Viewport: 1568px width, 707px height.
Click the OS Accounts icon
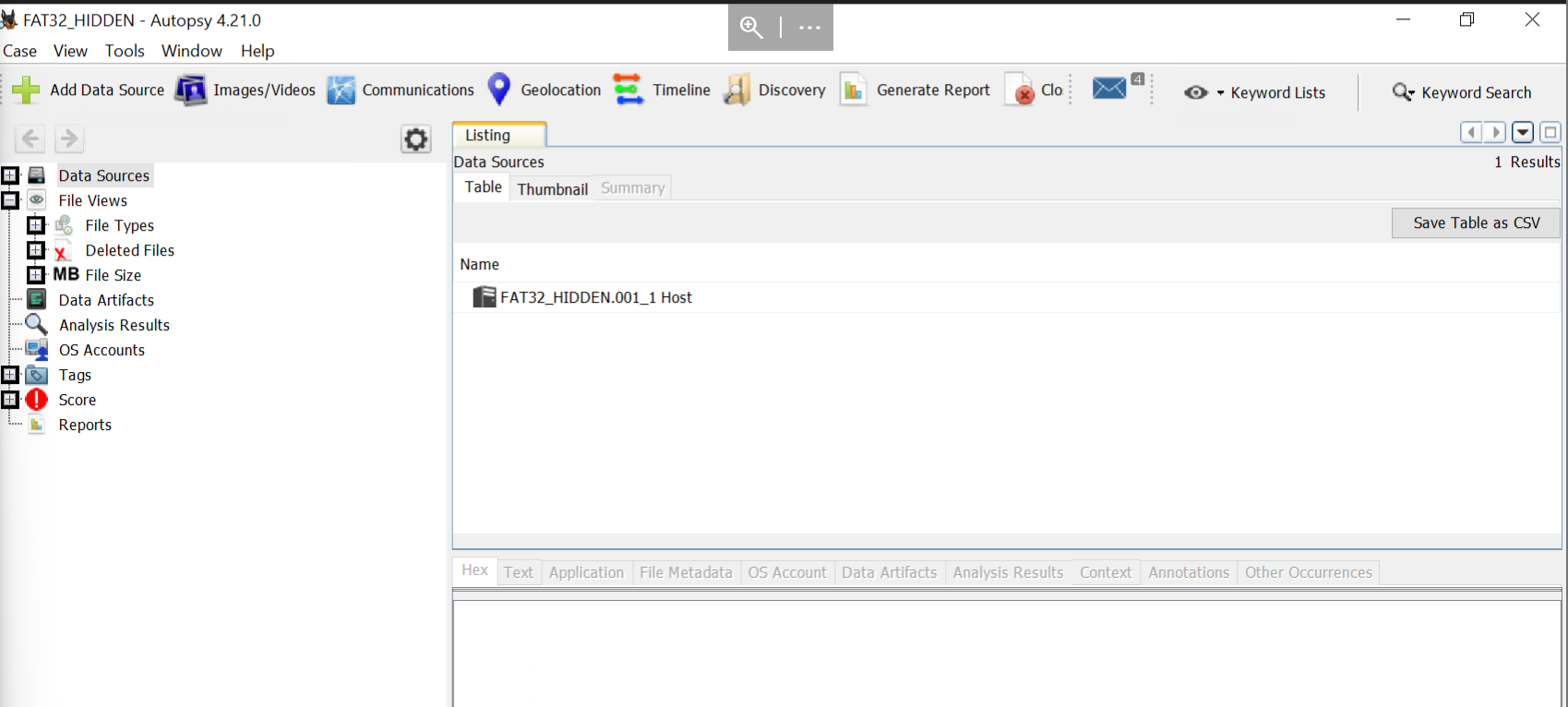point(37,350)
